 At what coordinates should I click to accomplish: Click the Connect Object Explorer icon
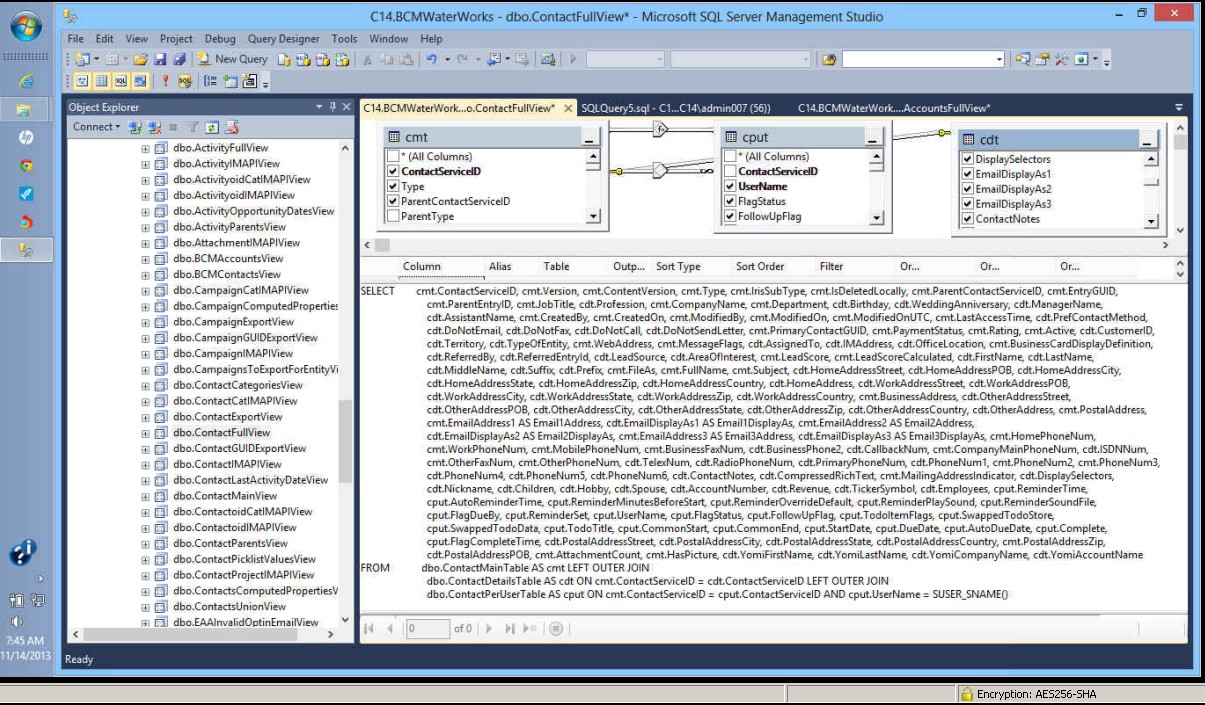coord(136,127)
